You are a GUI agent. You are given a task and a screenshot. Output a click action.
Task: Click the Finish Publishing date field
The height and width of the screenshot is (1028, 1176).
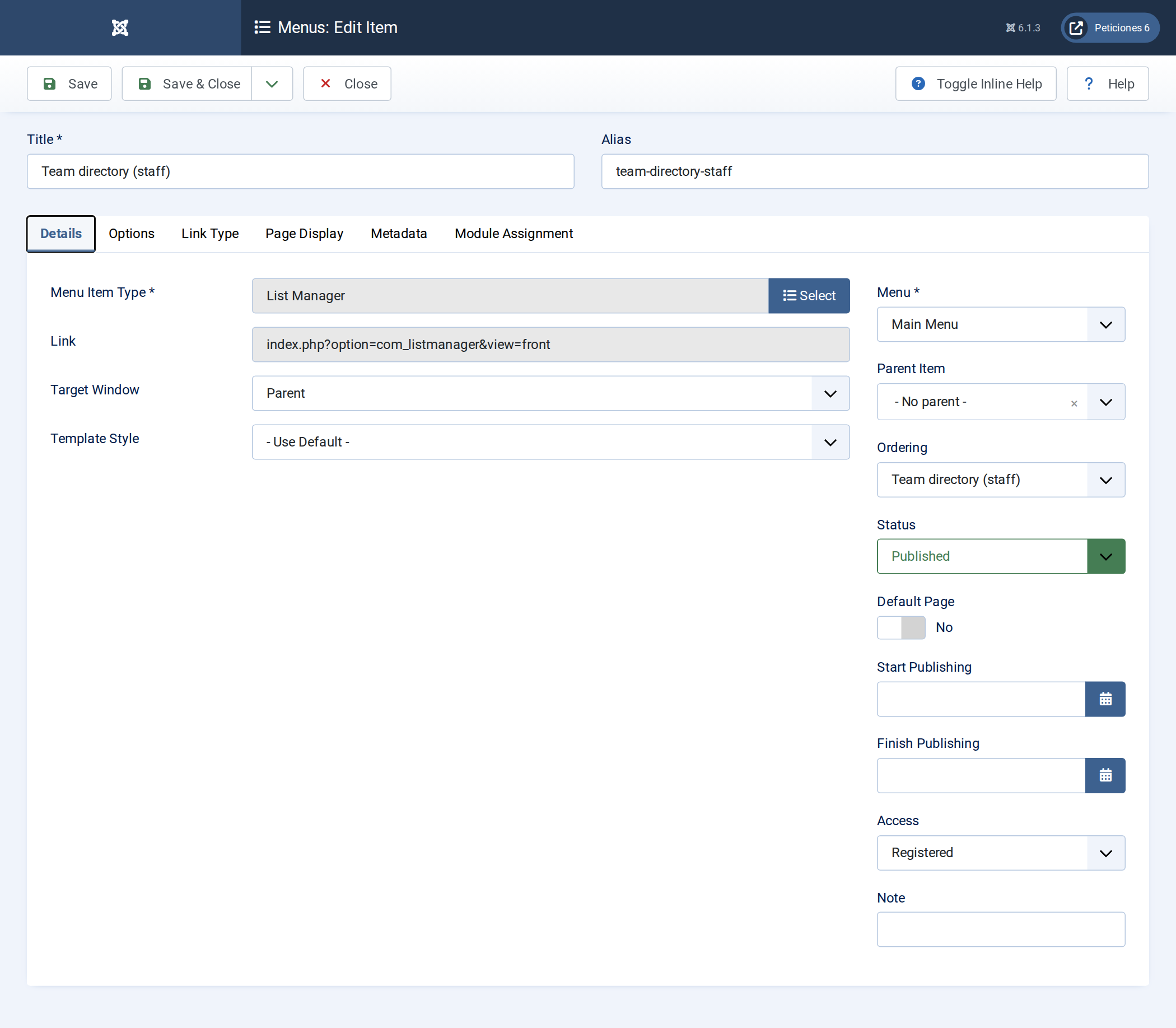pos(981,775)
